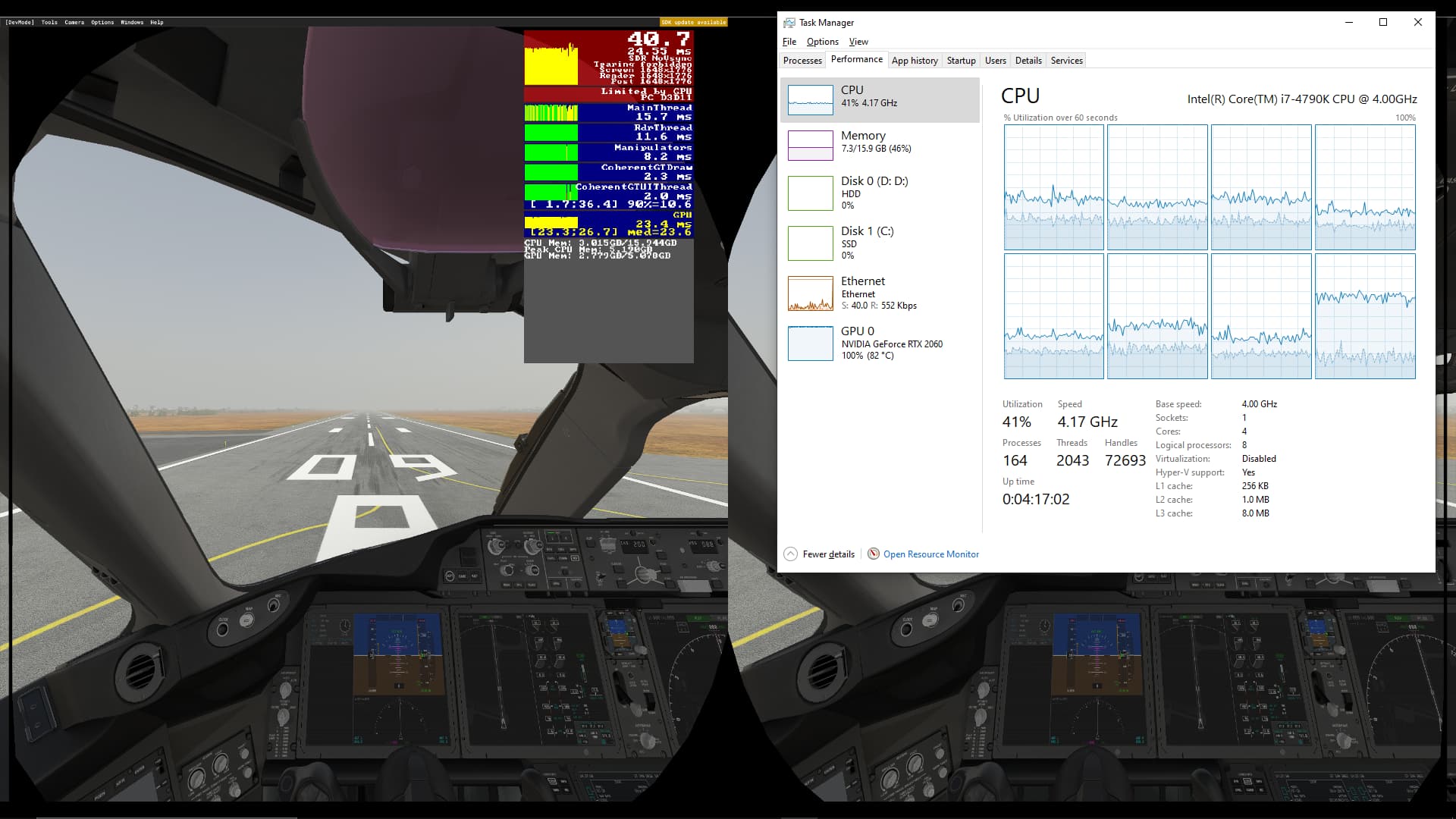Click the first CPU core utilization graph
The width and height of the screenshot is (1456, 819).
tap(1054, 187)
